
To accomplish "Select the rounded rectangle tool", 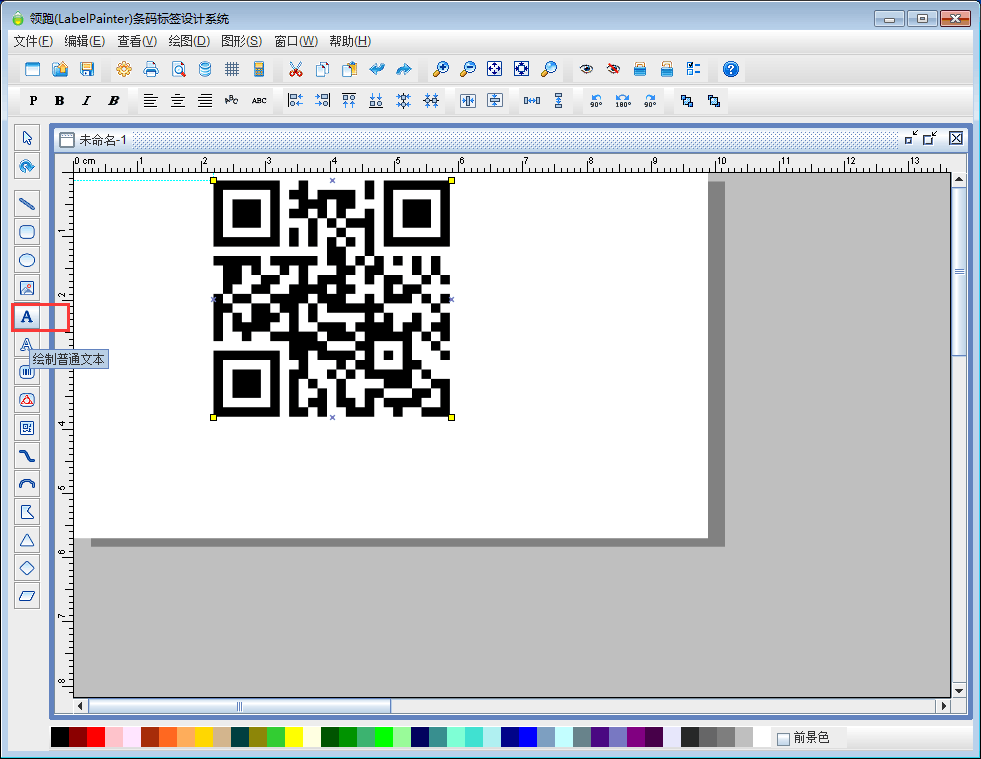I will click(27, 232).
